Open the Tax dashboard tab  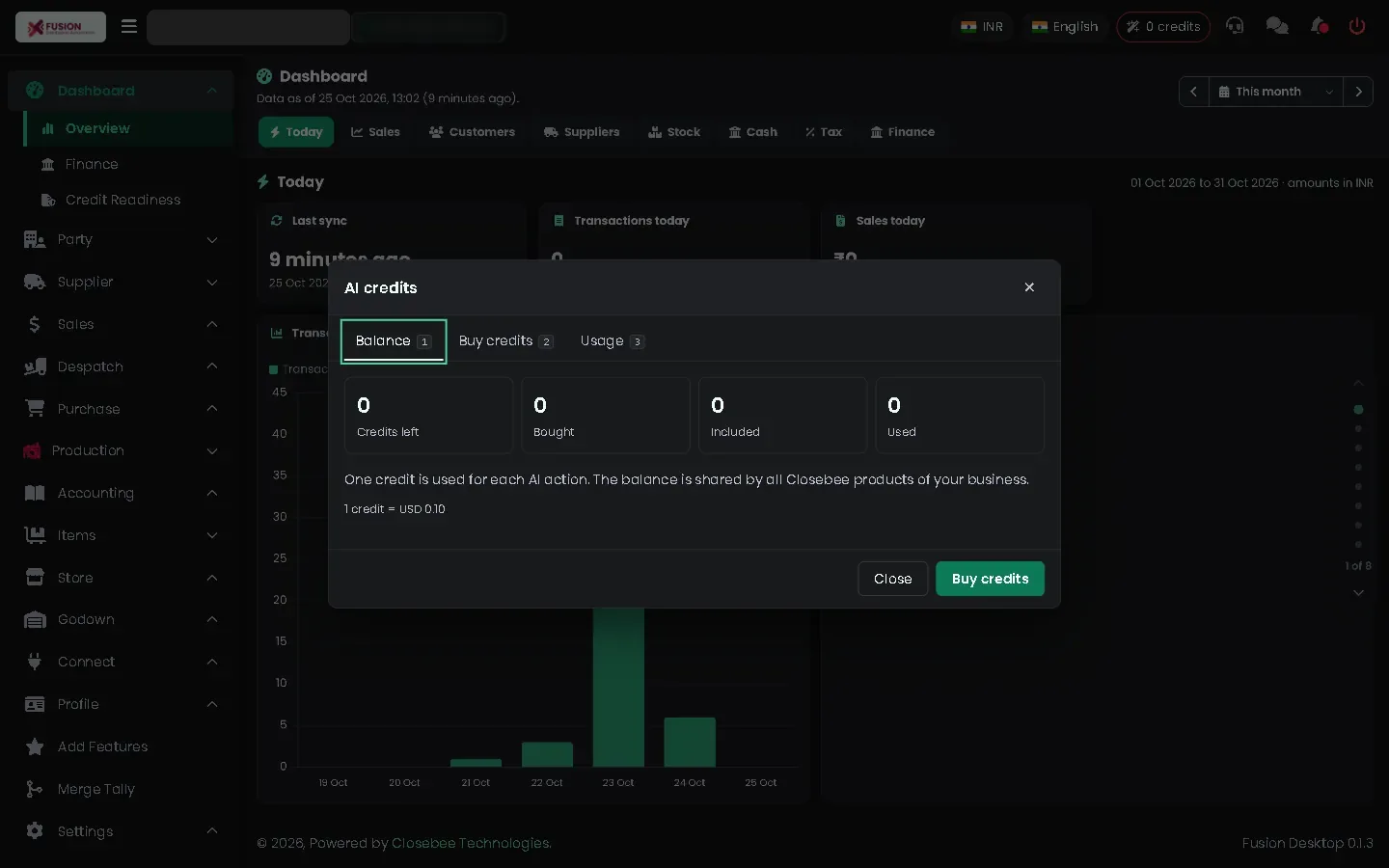click(x=824, y=132)
